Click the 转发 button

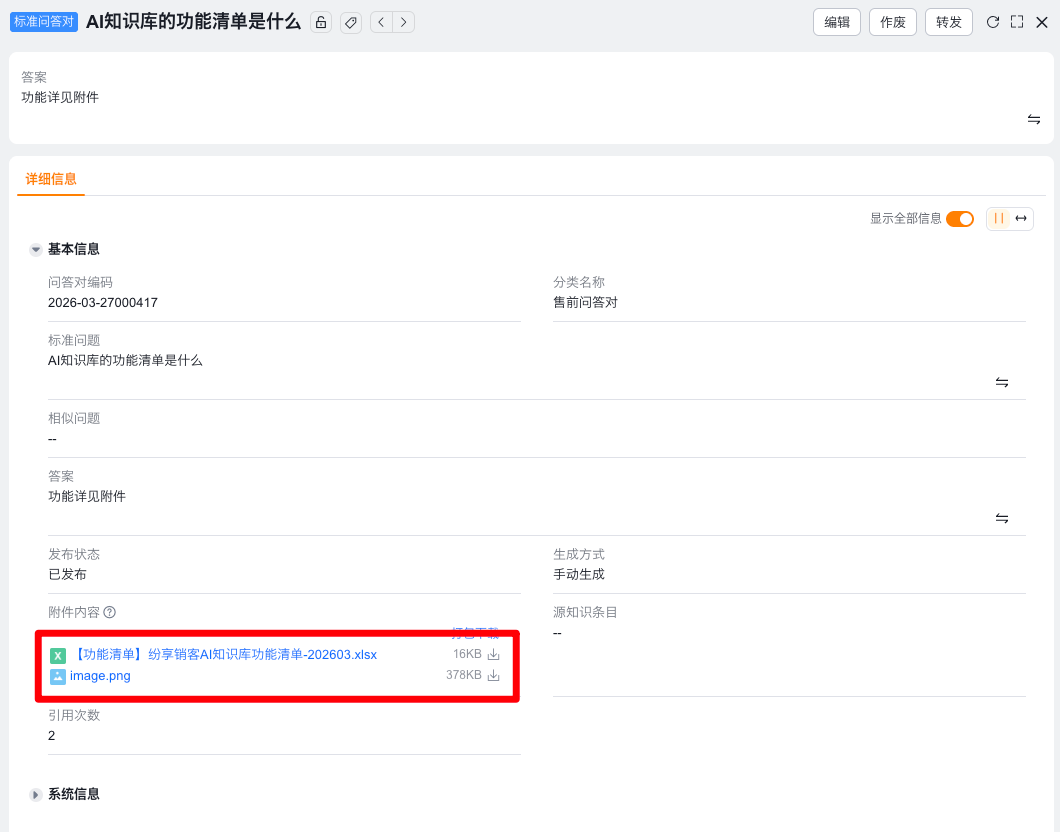coord(948,22)
